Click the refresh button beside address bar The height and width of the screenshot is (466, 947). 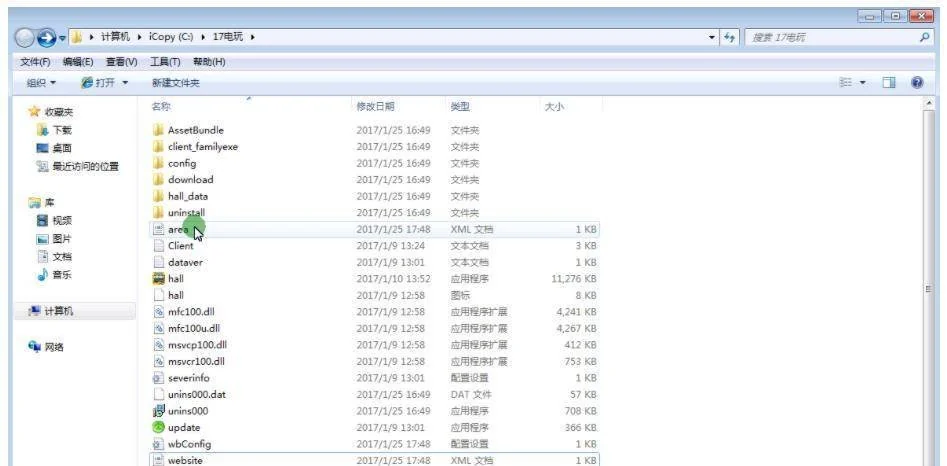click(729, 37)
